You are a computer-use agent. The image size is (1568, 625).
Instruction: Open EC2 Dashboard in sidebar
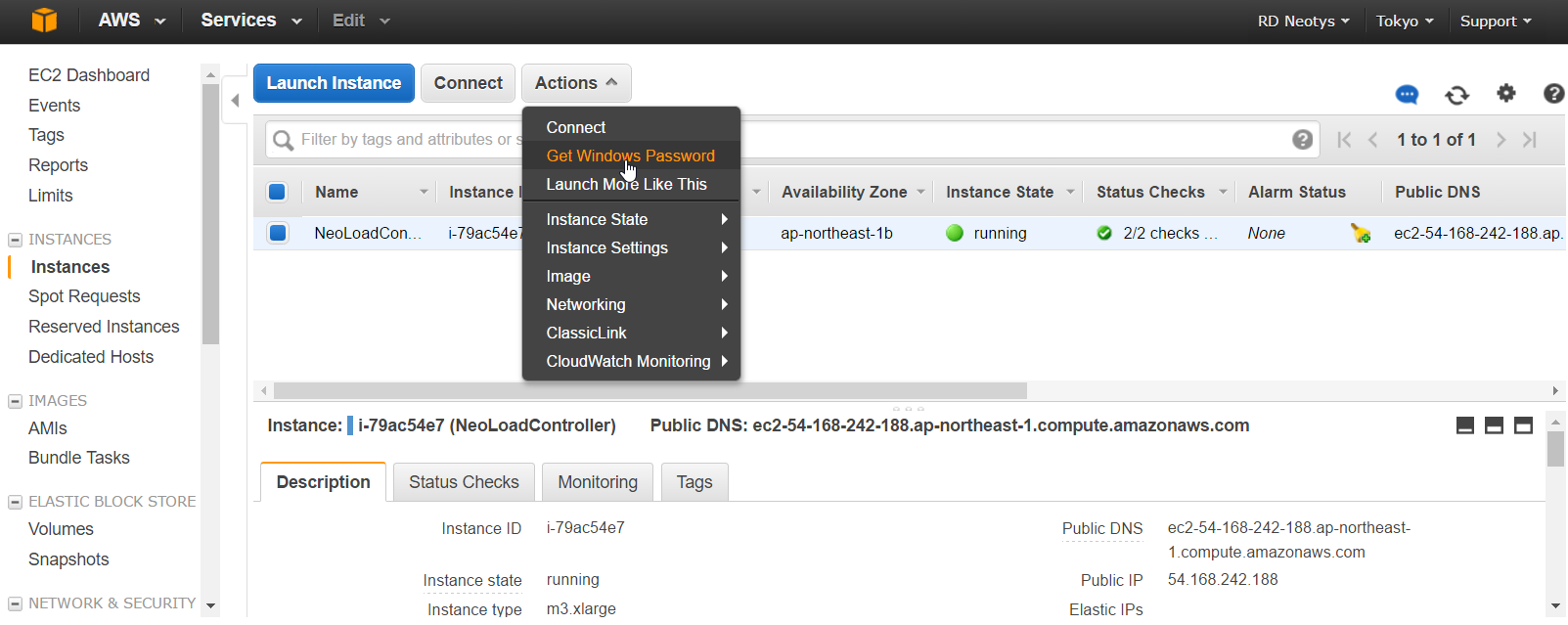[x=89, y=75]
